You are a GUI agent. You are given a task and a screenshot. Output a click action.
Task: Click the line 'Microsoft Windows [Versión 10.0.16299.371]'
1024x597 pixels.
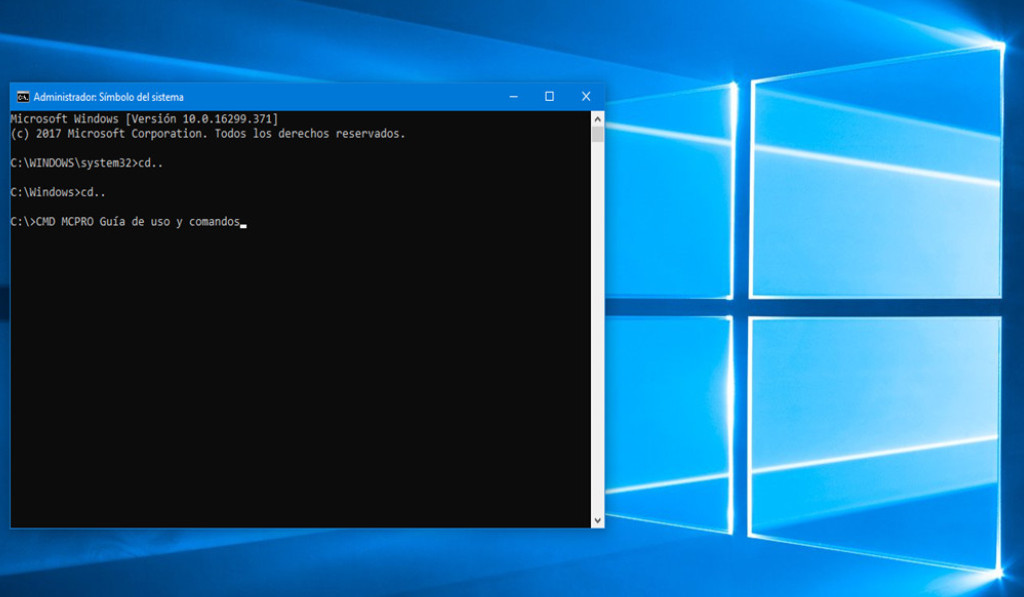[x=144, y=119]
